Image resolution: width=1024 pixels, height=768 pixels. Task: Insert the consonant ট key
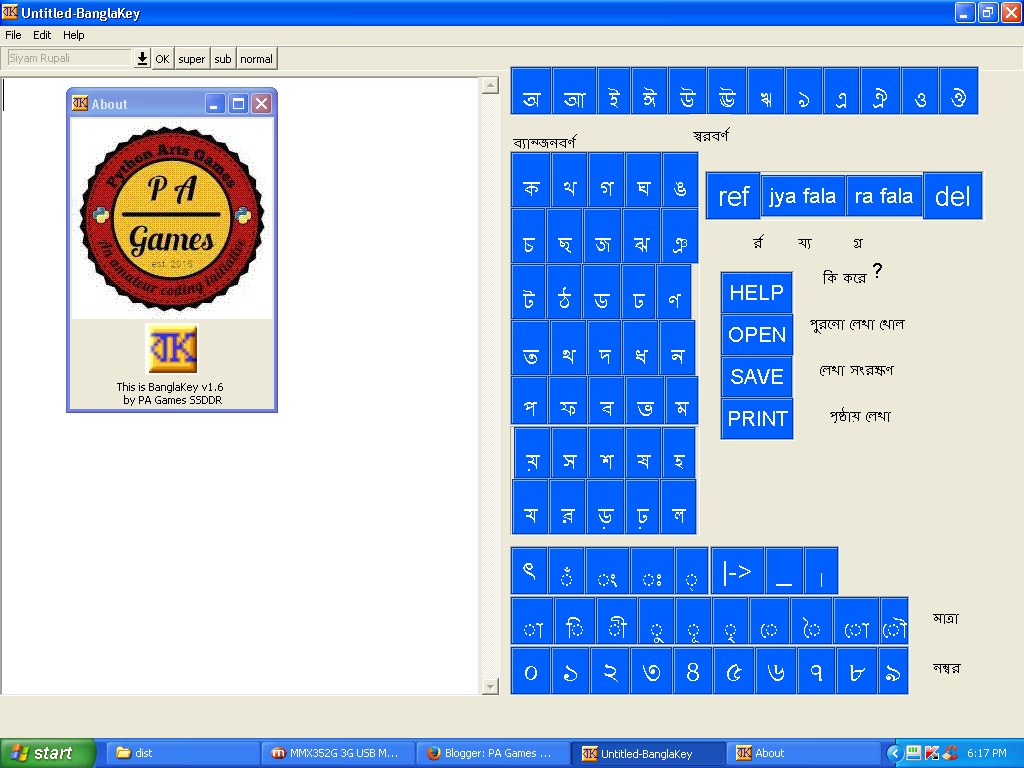[x=528, y=292]
